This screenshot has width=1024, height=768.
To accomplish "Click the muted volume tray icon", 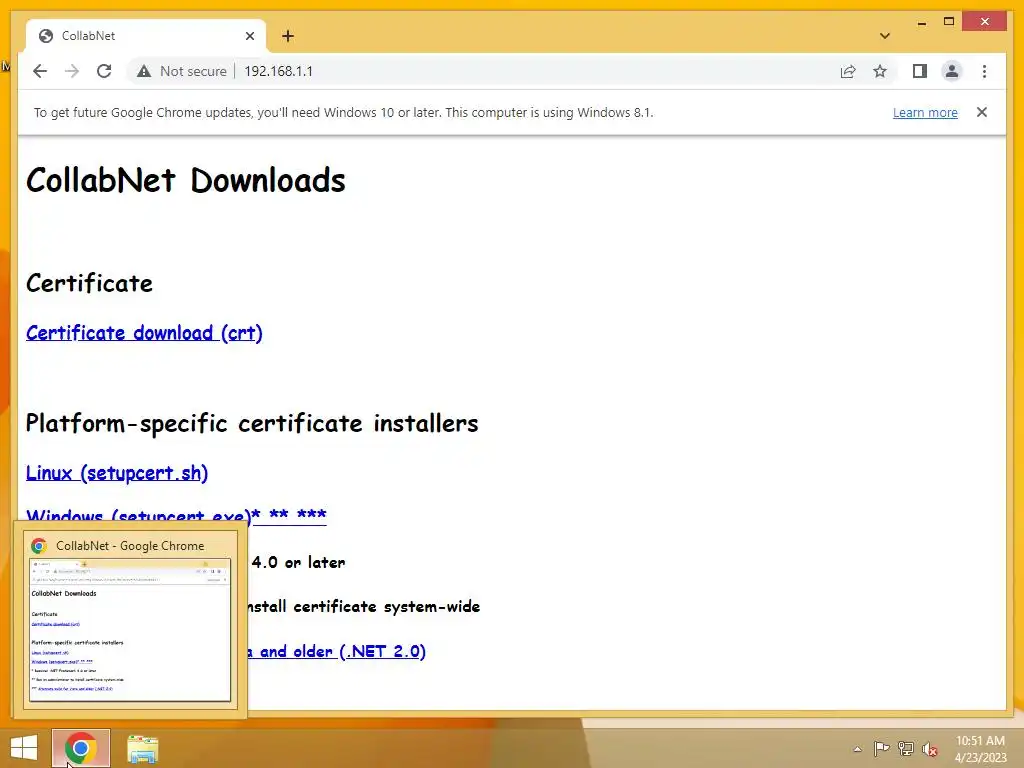I will pos(930,749).
